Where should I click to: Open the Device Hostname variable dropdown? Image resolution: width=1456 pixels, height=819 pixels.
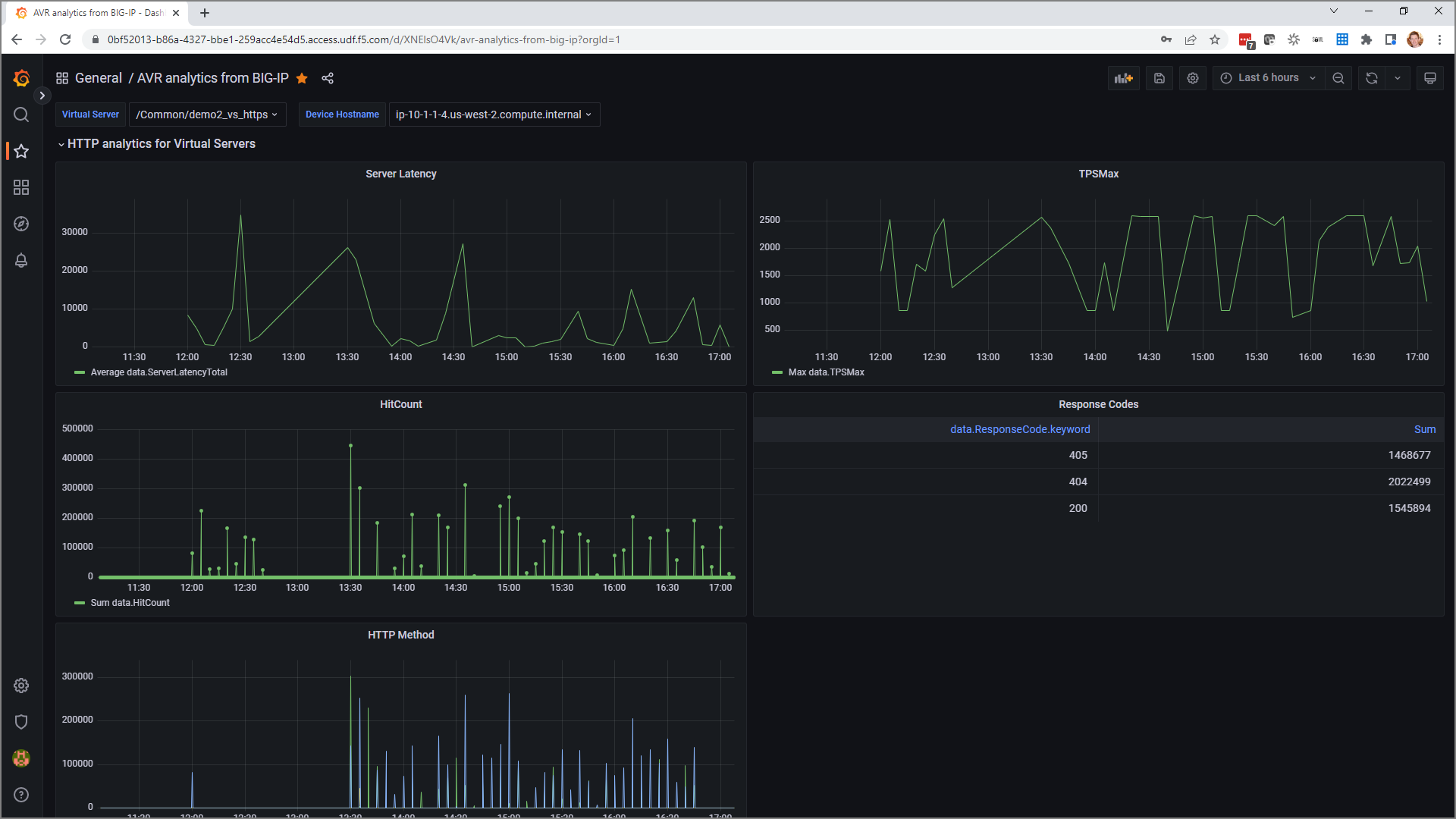pyautogui.click(x=494, y=115)
